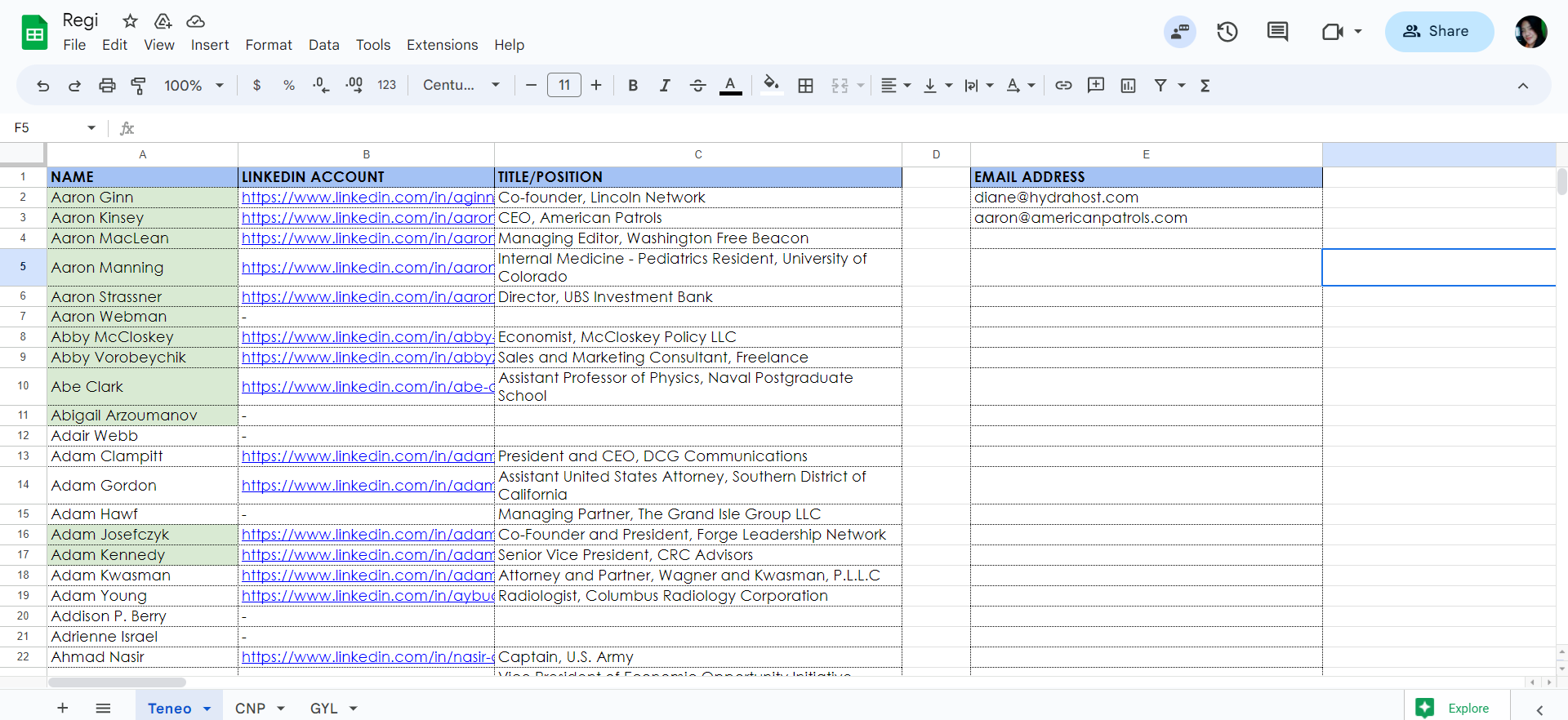Start a Meet video call

1333,32
